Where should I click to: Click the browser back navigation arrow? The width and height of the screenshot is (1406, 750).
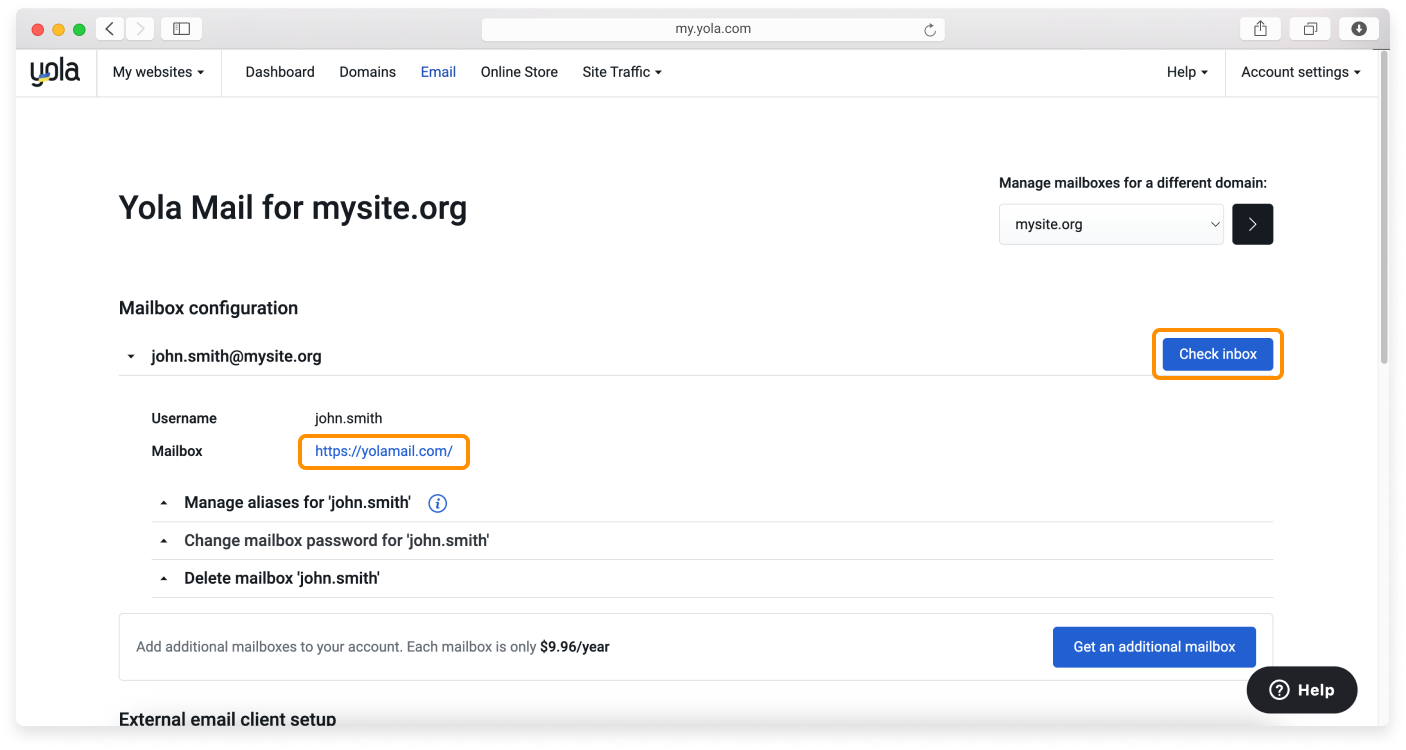(109, 28)
